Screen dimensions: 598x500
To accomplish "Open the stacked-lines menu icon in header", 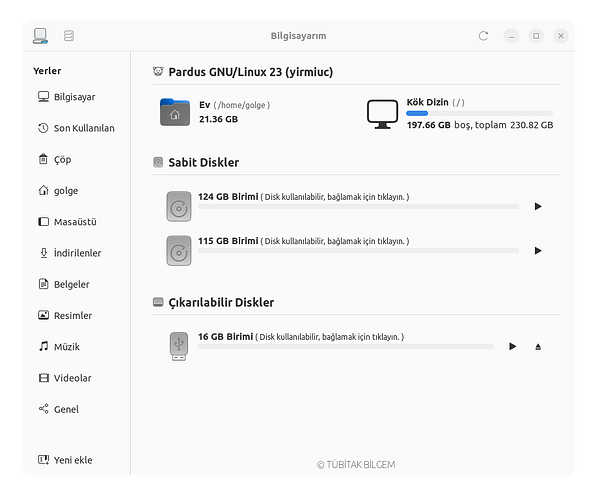I will click(69, 36).
